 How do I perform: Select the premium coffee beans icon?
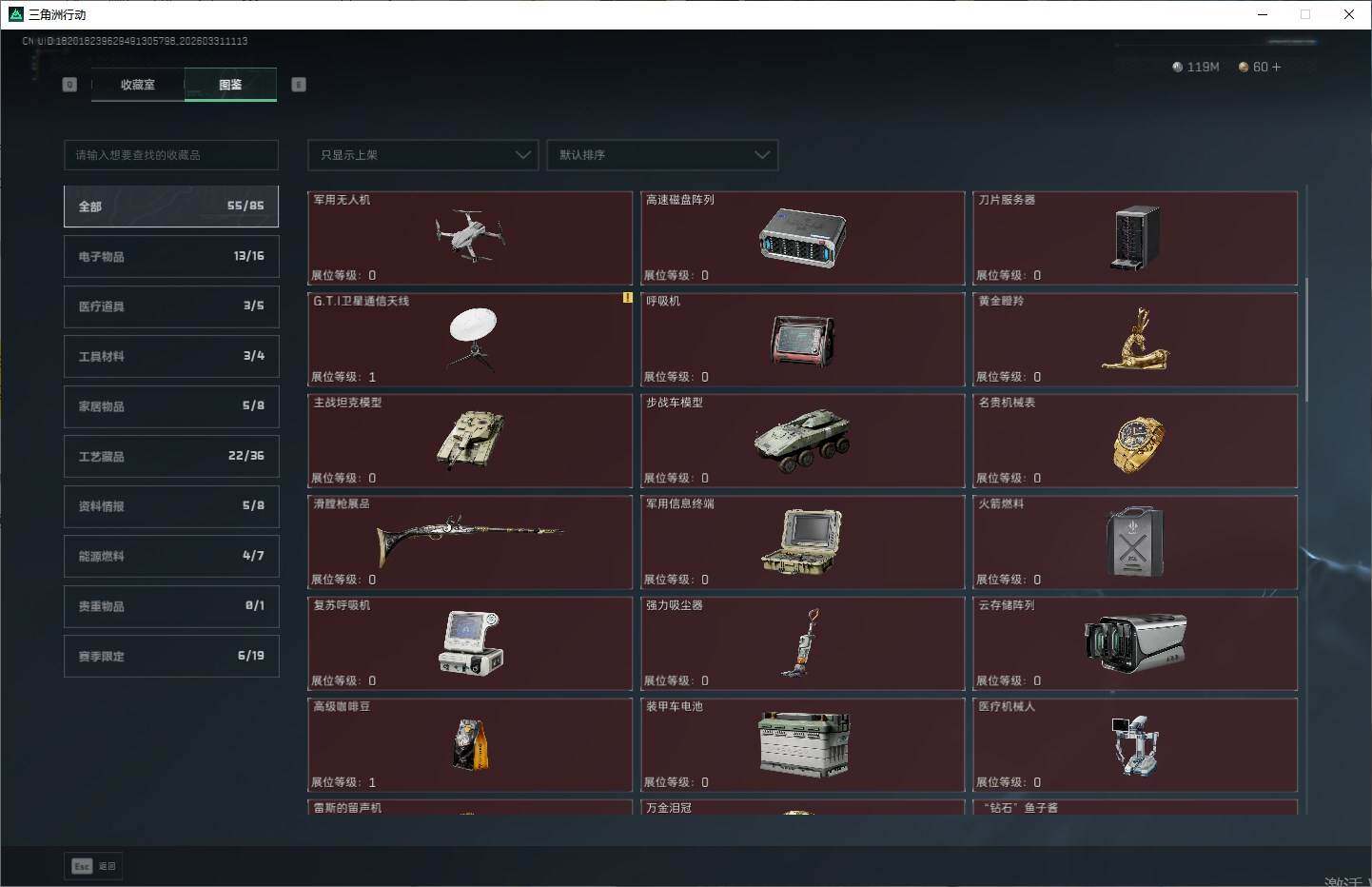pos(471,743)
